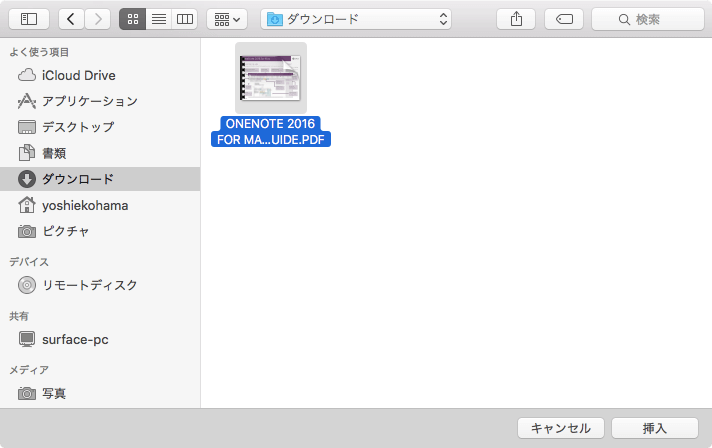Open アプリケーション in the sidebar
The width and height of the screenshot is (712, 448).
click(x=100, y=101)
